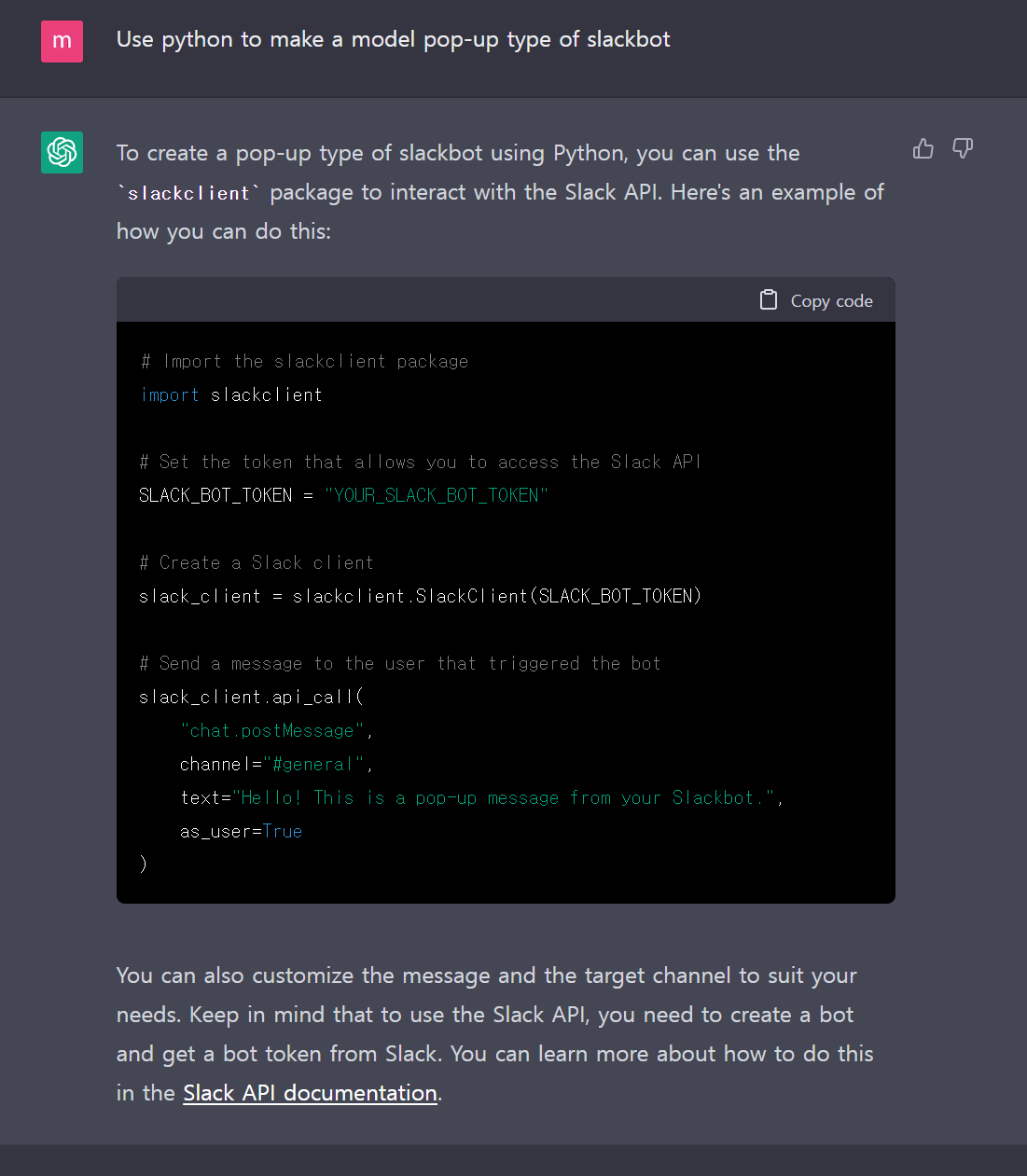The height and width of the screenshot is (1176, 1027).
Task: Click the '# Send a message to the user' comment
Action: 399,663
